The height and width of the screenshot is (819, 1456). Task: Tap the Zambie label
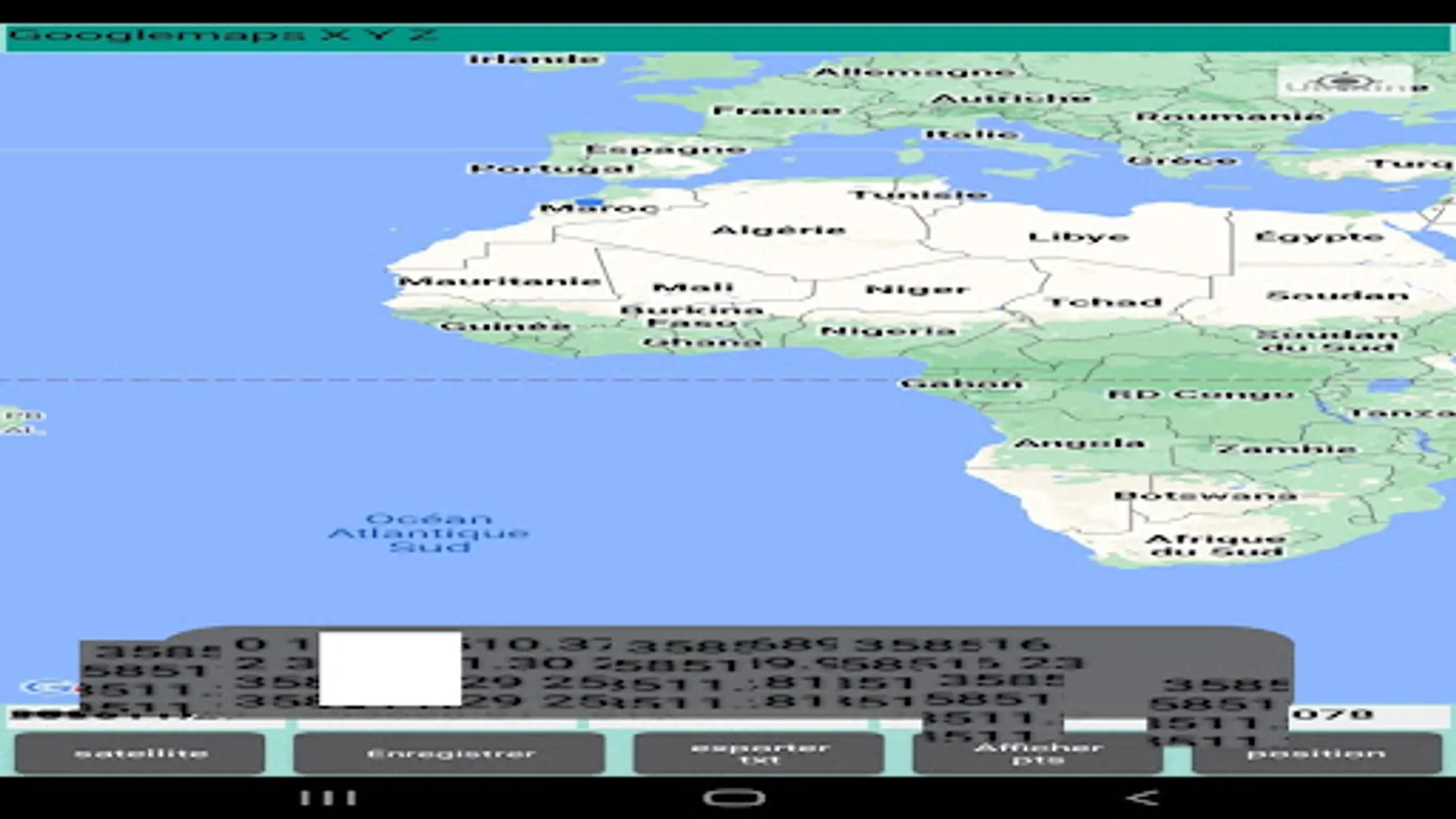pos(1286,448)
